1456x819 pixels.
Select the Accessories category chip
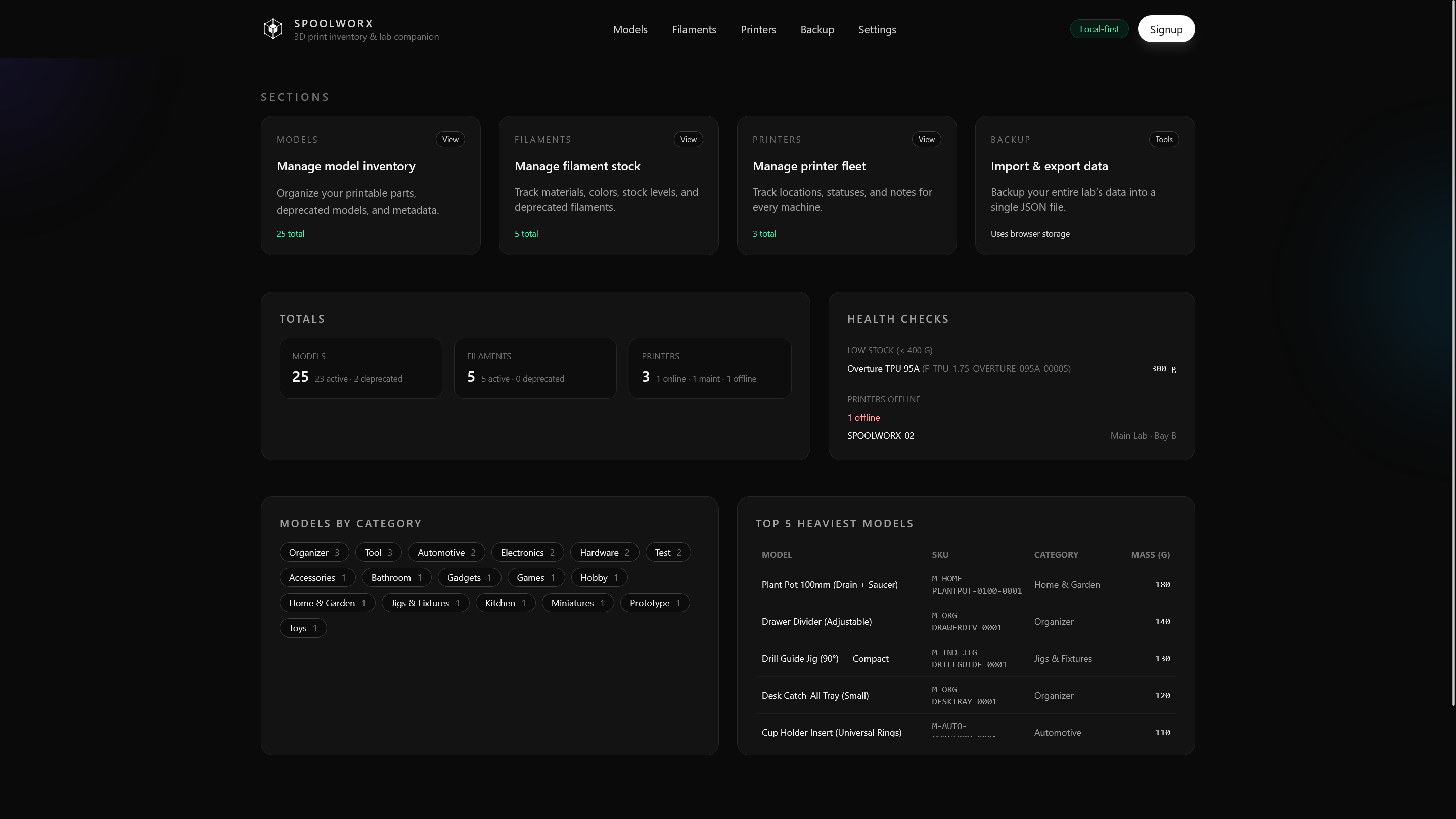pos(317,578)
